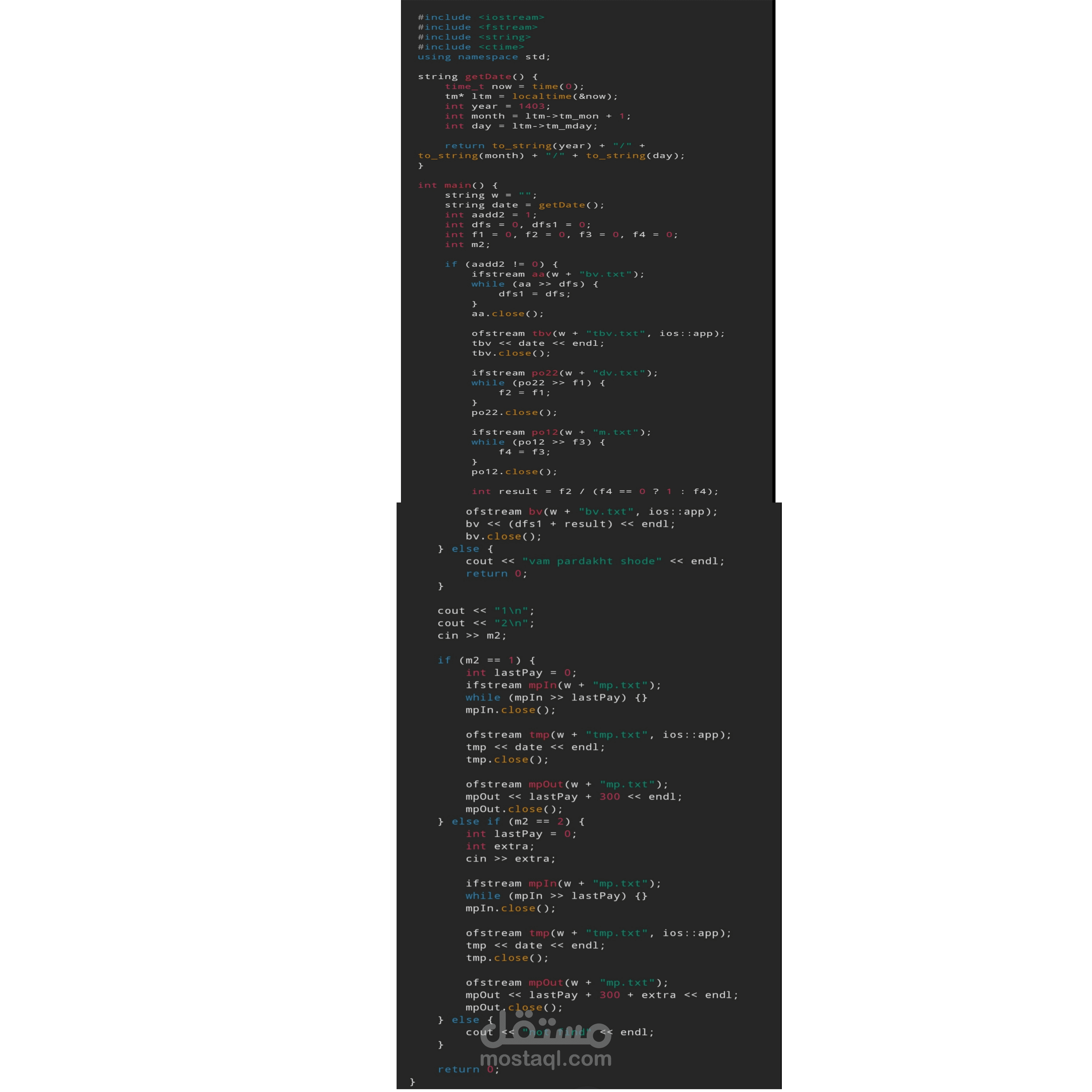Click the 'int dfs = 0, dfs1 = 0;' line
The image size is (1092, 1092).
[518, 225]
